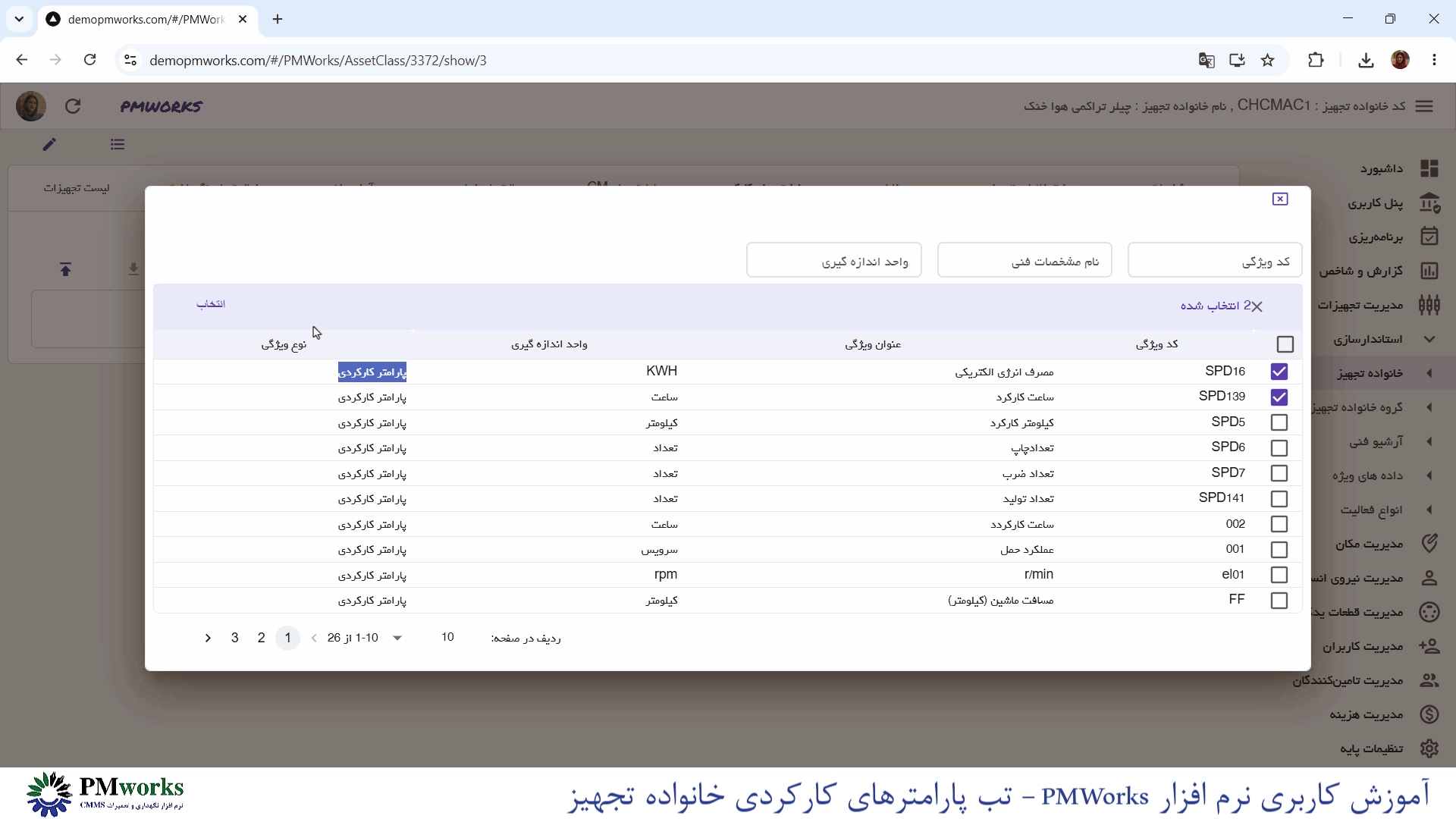Select مصرف انرژی الکتریکی row title
This screenshot has height=819, width=1456.
coord(1004,372)
